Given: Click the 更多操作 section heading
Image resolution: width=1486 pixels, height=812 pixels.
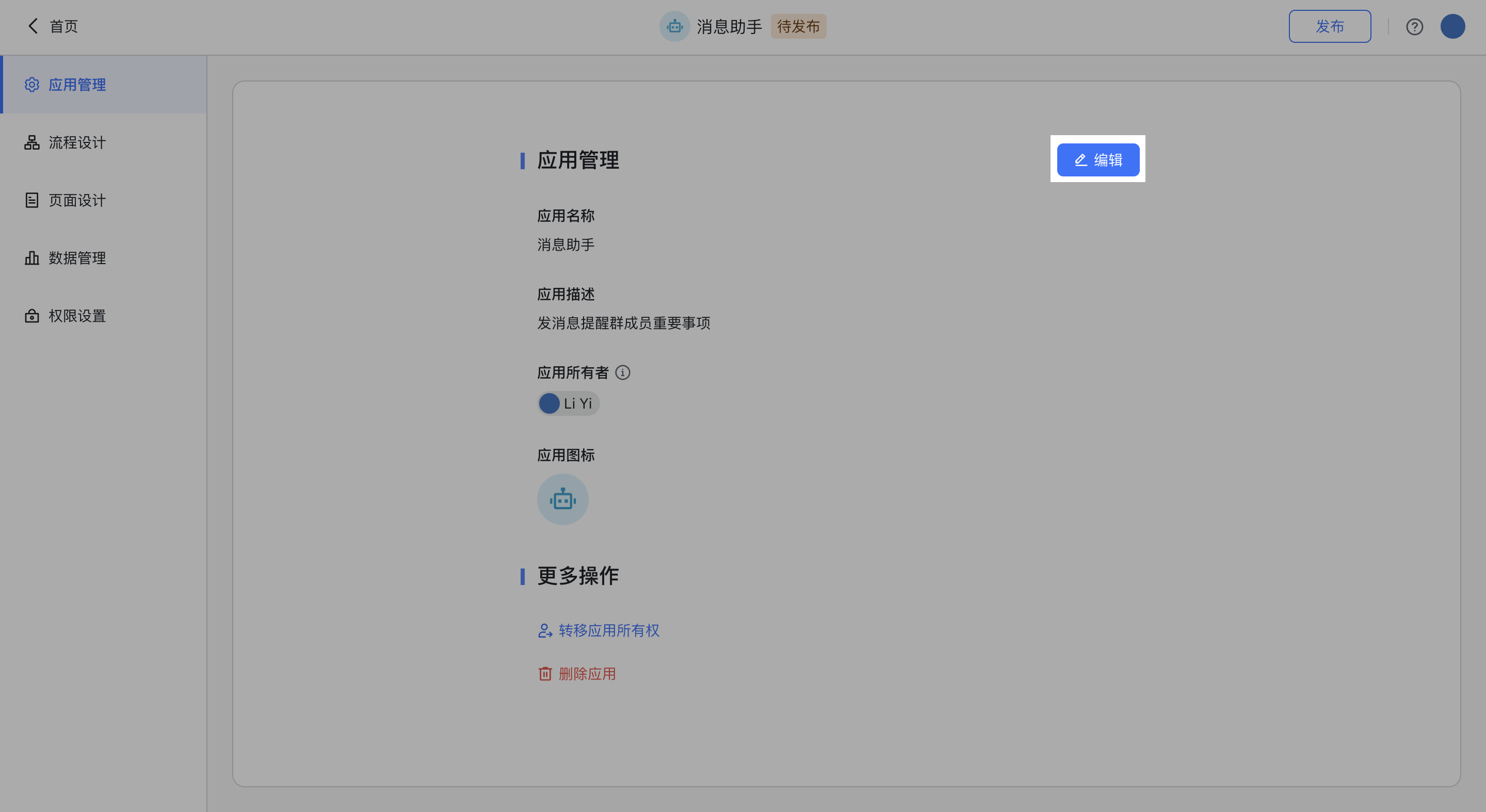Looking at the screenshot, I should [x=578, y=576].
